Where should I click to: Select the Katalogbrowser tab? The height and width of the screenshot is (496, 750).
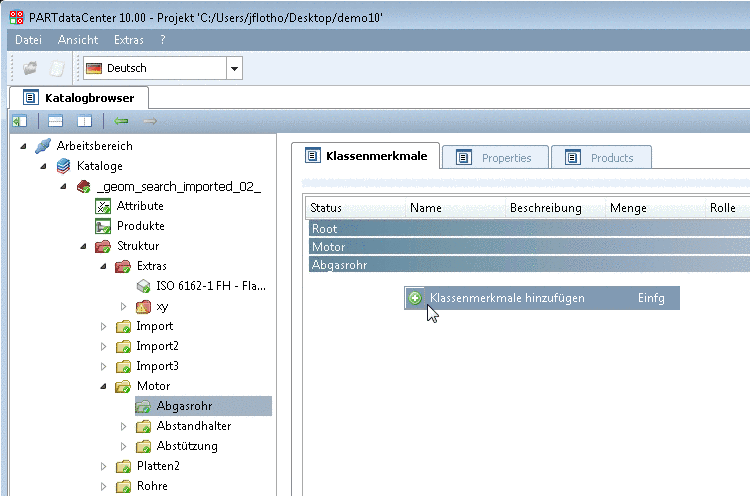(x=79, y=98)
